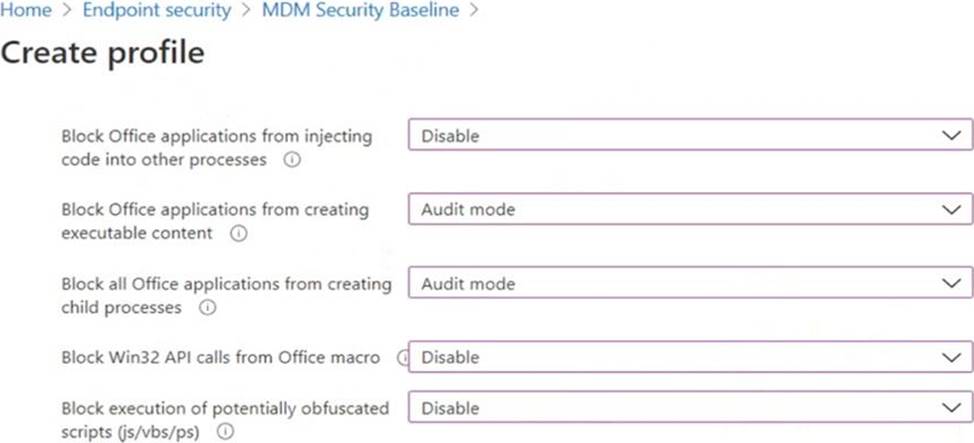Screen dimensions: 974x443
Task: Open MDM Security Baseline breadcrumb
Action: tap(360, 11)
